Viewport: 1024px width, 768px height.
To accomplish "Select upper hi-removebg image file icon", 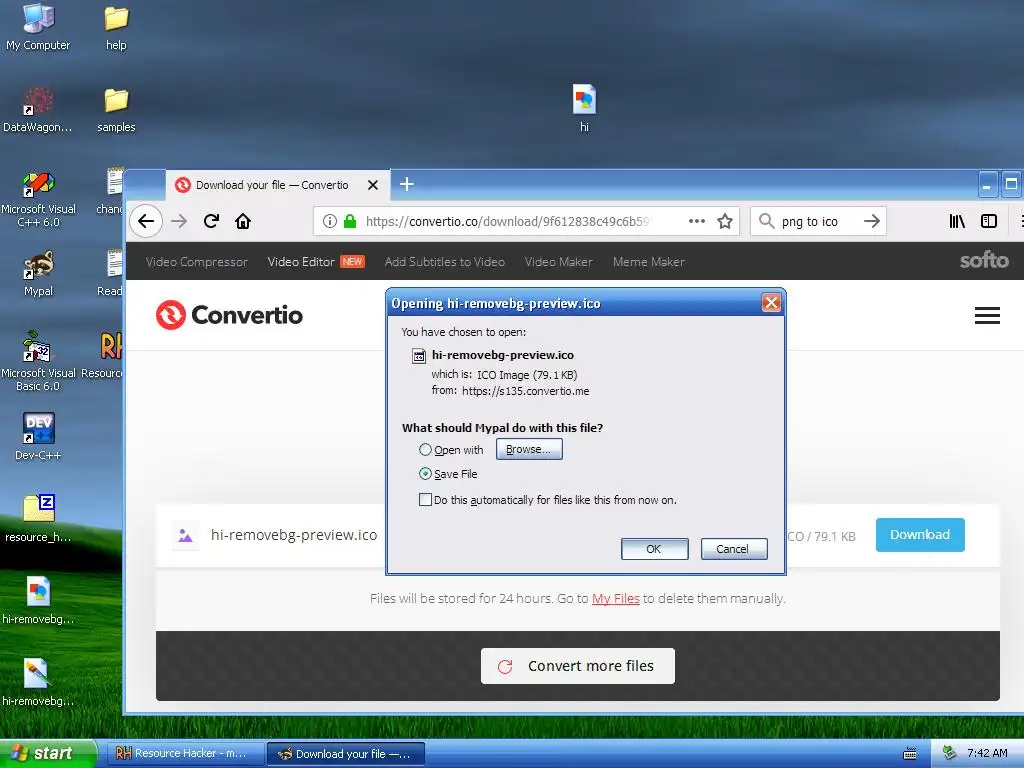I will click(x=38, y=600).
